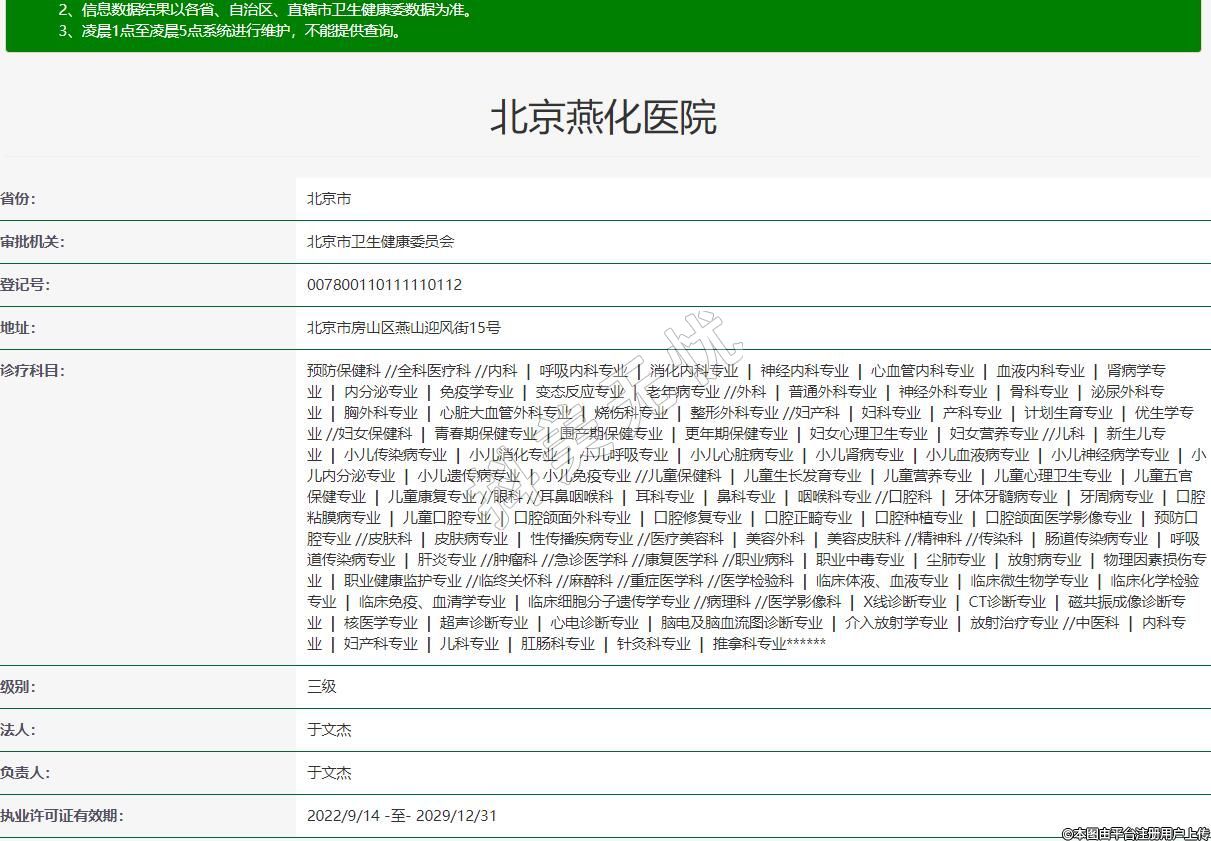Click the 执业许可证有效期 field label
This screenshot has width=1211, height=841.
point(62,816)
